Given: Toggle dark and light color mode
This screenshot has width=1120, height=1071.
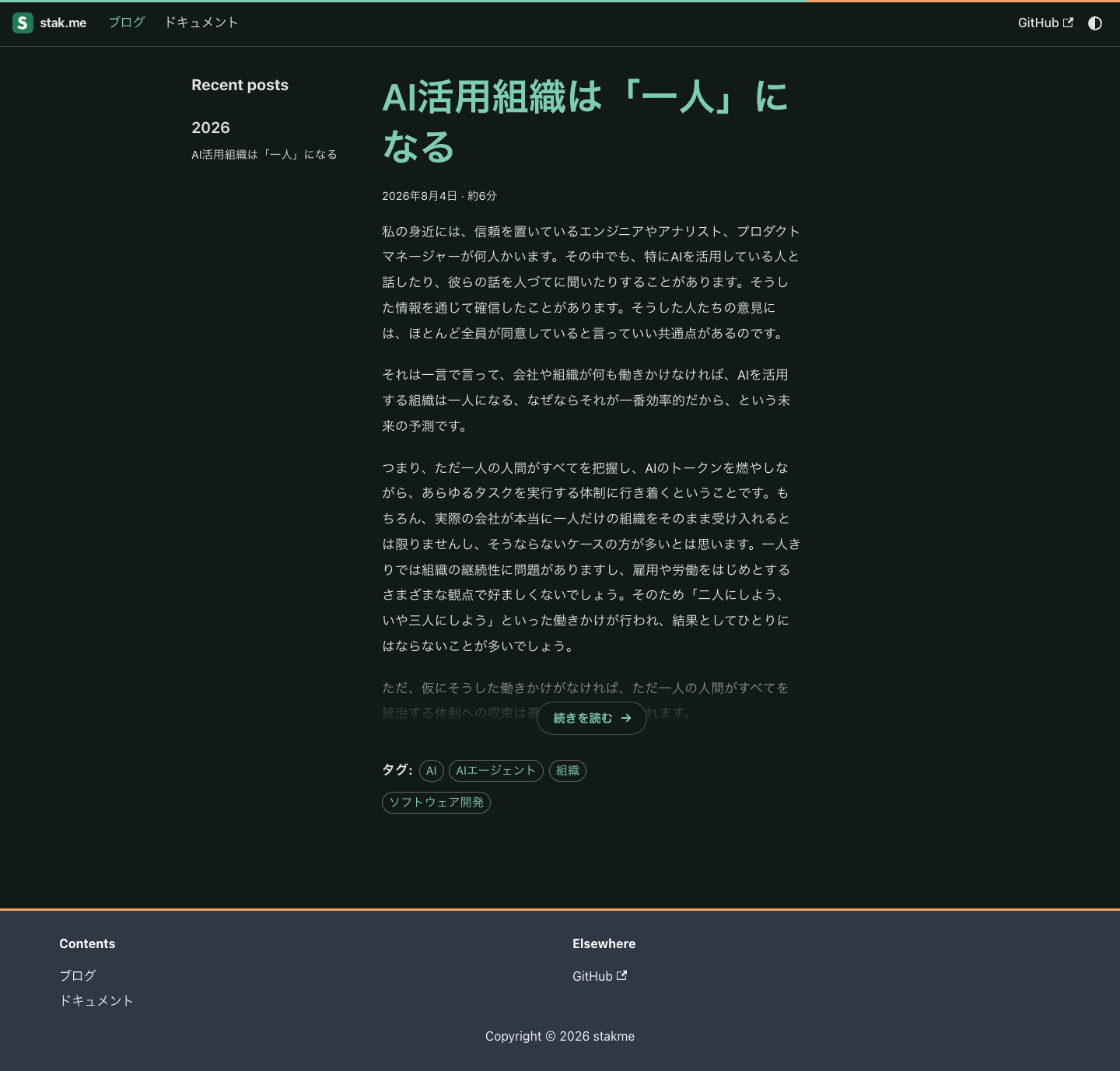Looking at the screenshot, I should click(x=1095, y=23).
